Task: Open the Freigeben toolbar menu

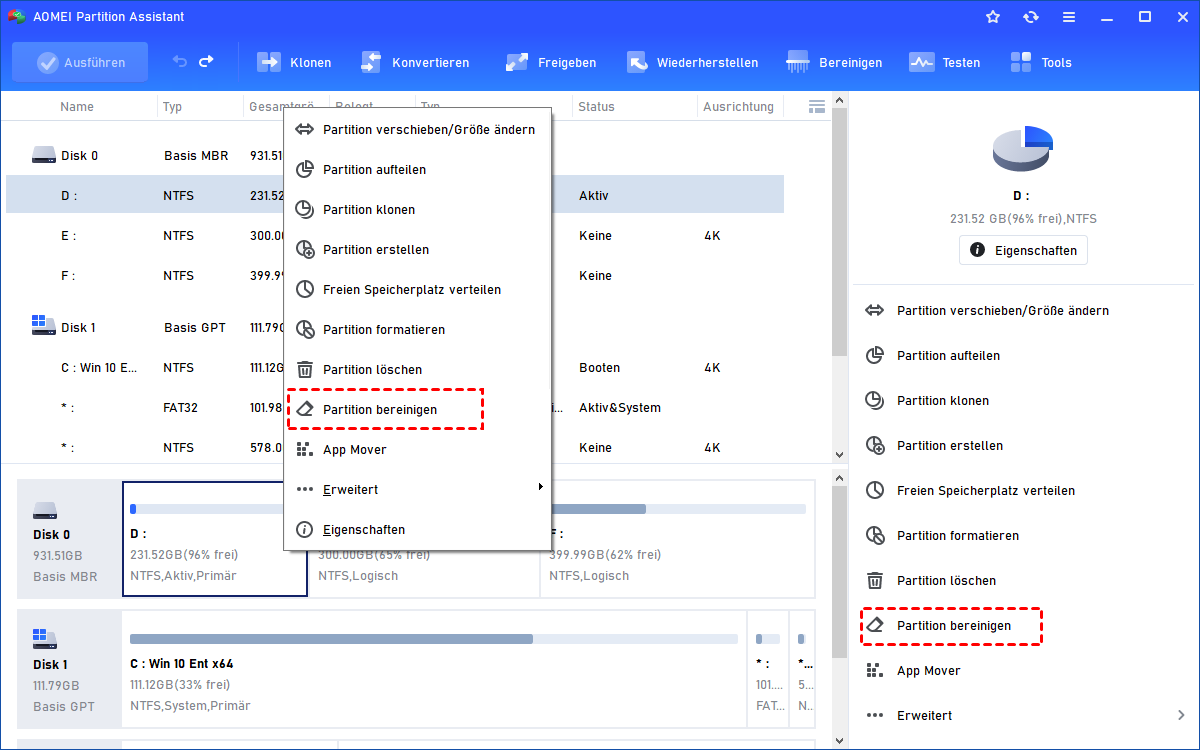Action: click(x=551, y=62)
